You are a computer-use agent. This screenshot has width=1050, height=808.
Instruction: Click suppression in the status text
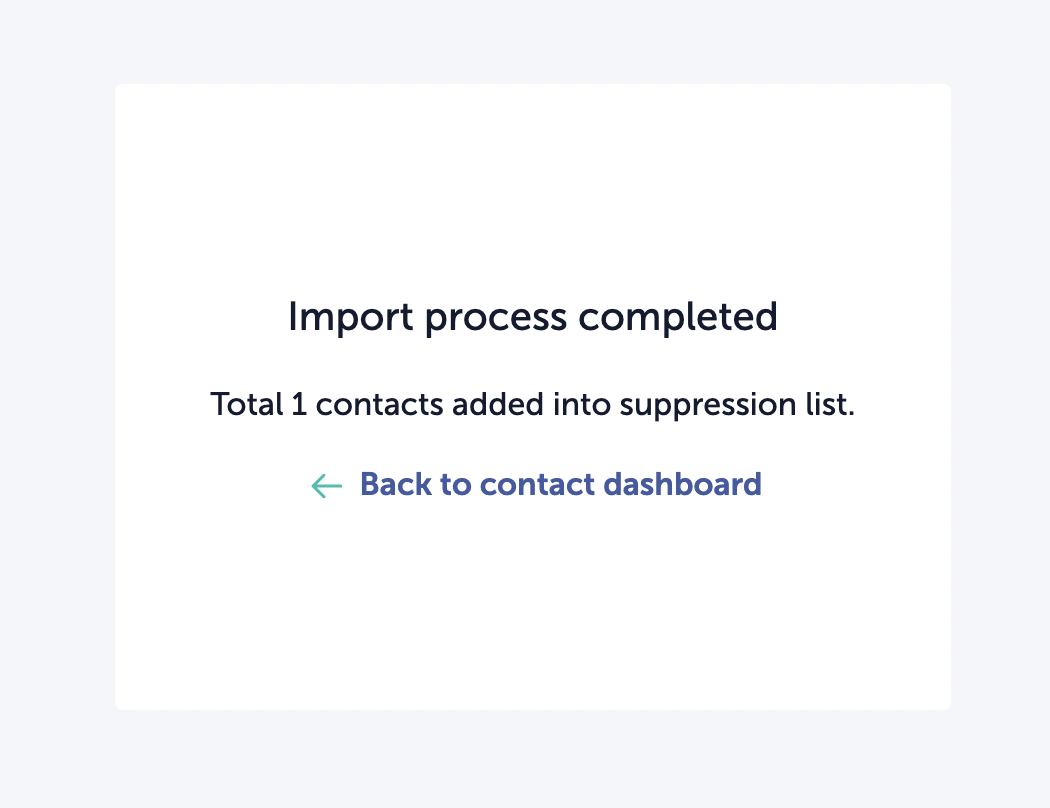click(x=708, y=406)
